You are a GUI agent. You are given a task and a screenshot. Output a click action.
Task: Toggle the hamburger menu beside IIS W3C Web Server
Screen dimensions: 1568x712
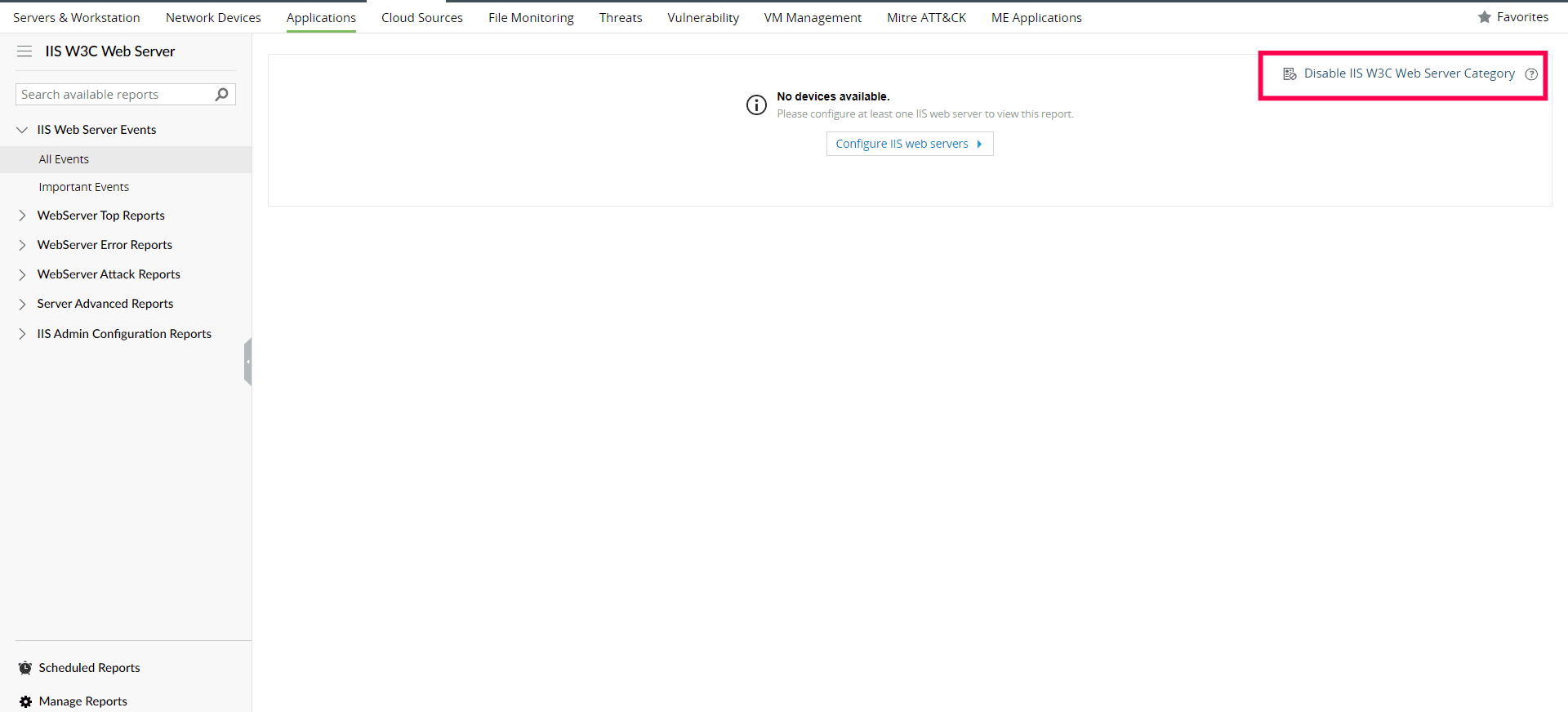click(24, 51)
